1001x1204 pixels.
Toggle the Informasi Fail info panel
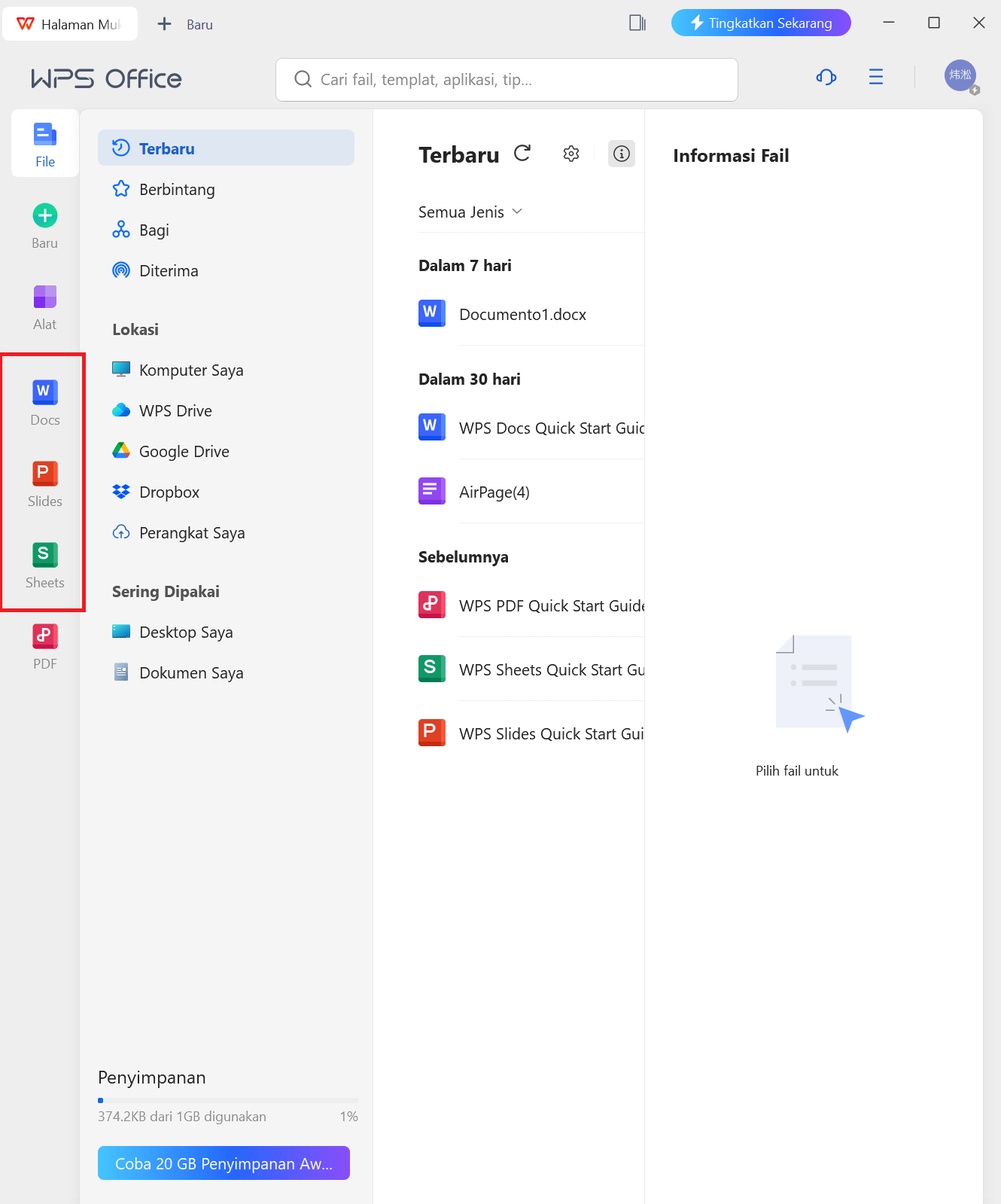click(x=621, y=154)
